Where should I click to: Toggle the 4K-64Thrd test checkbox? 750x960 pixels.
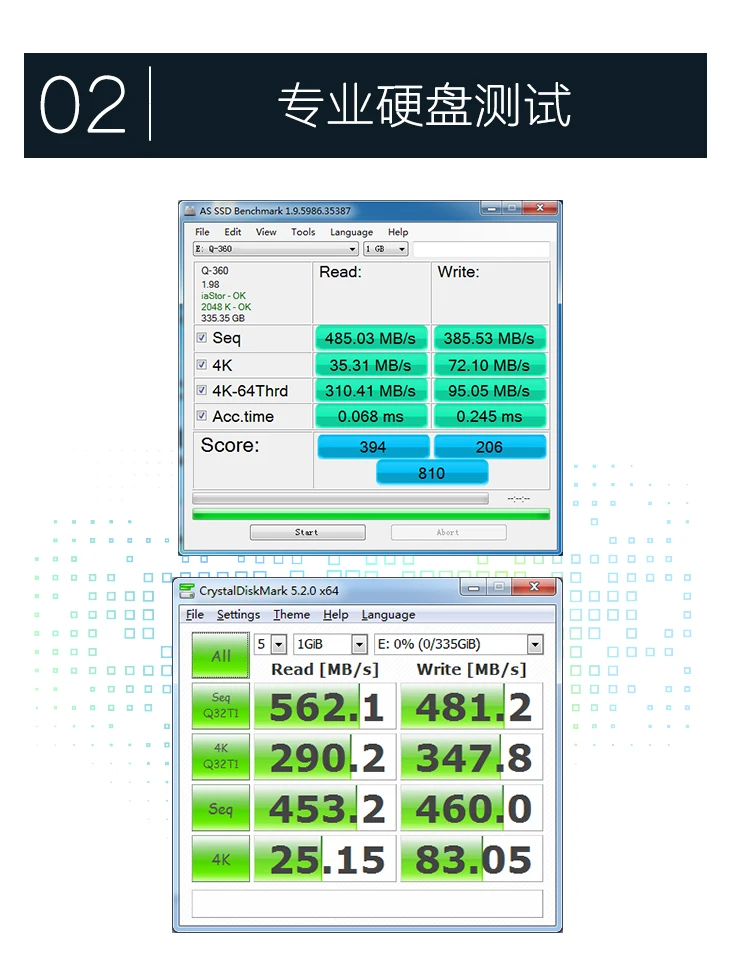point(201,390)
